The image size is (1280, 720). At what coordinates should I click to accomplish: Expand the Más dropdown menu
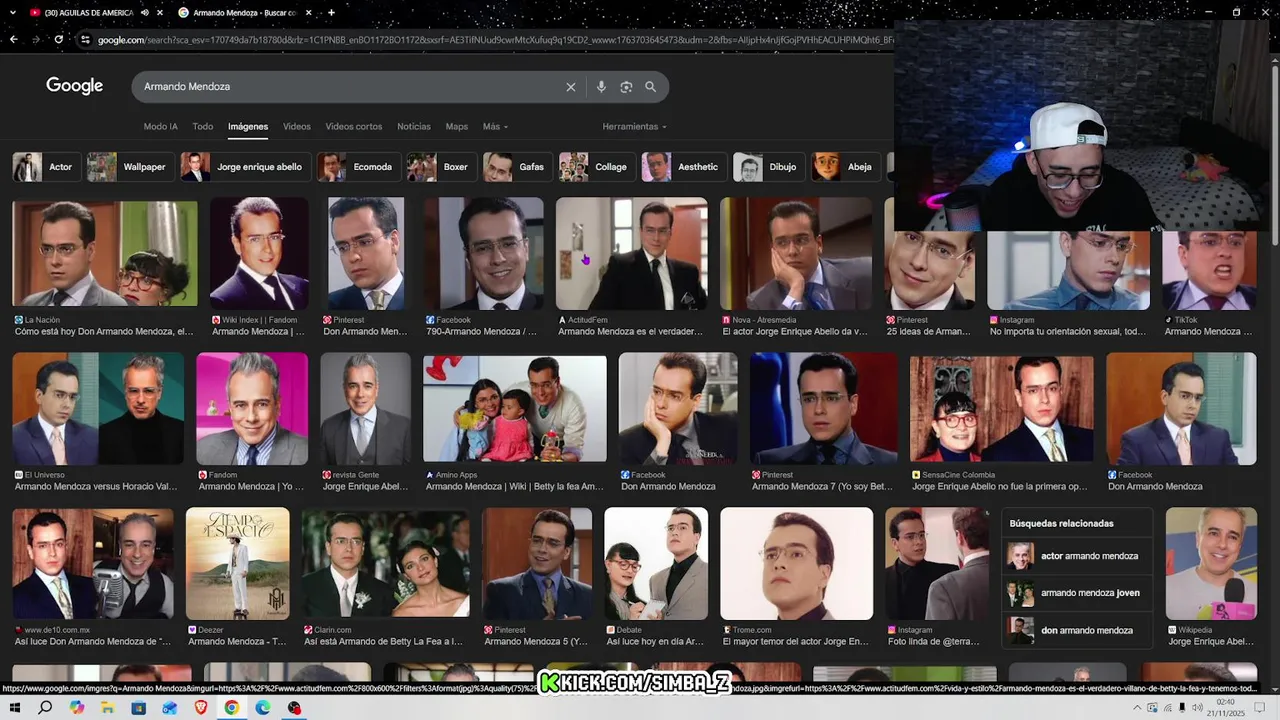(495, 127)
